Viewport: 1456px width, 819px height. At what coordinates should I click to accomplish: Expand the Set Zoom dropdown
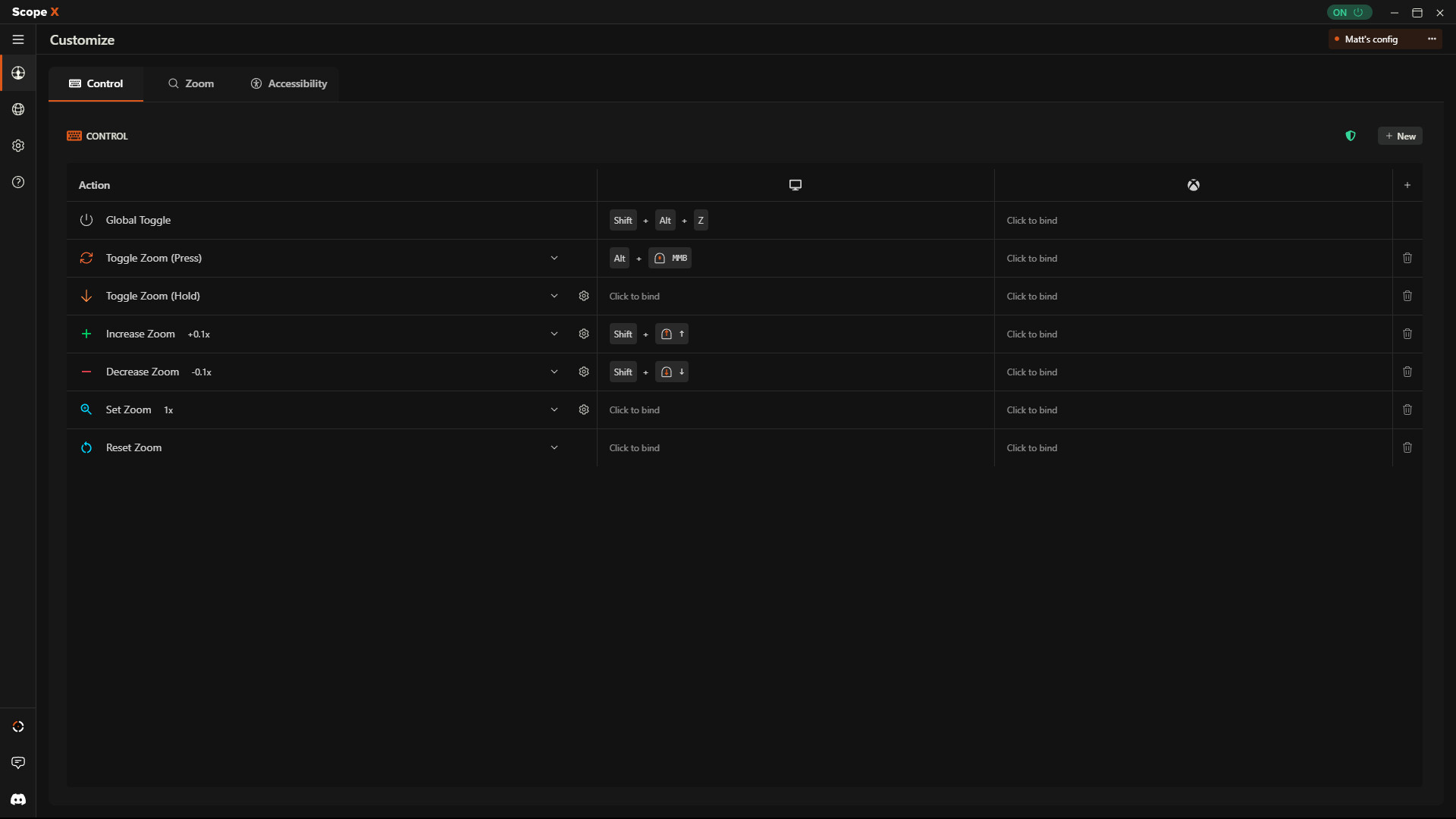pyautogui.click(x=554, y=409)
